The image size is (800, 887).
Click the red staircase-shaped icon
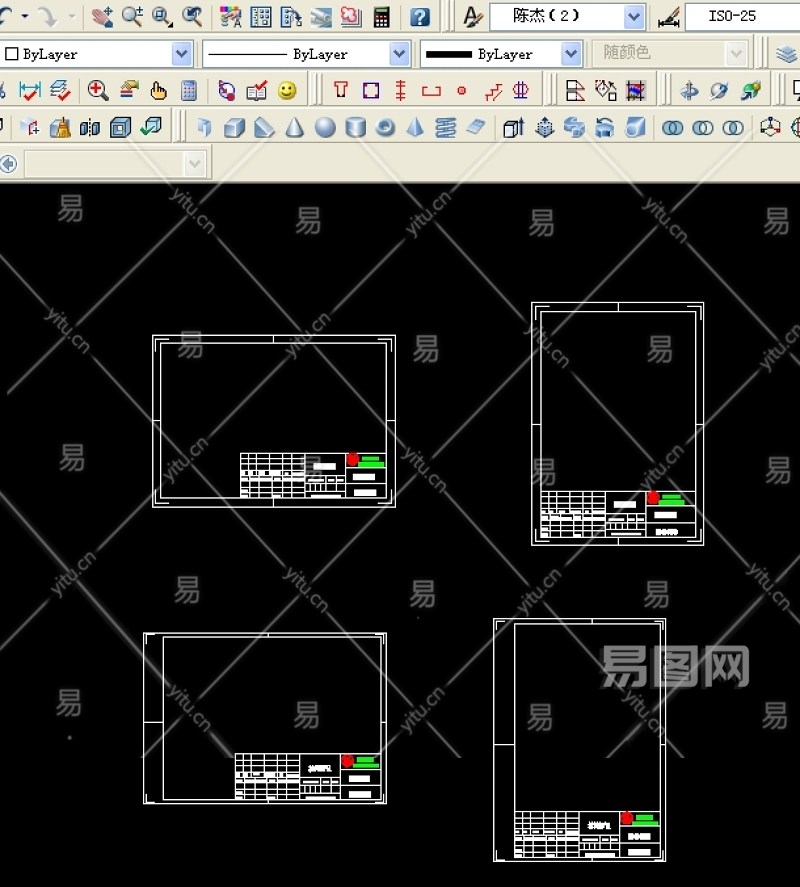pos(493,91)
